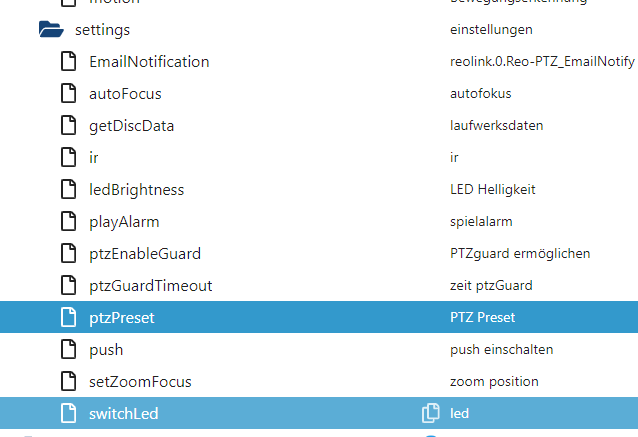
Task: Click the 'LED Helligkeit' name cell
Action: pos(493,189)
